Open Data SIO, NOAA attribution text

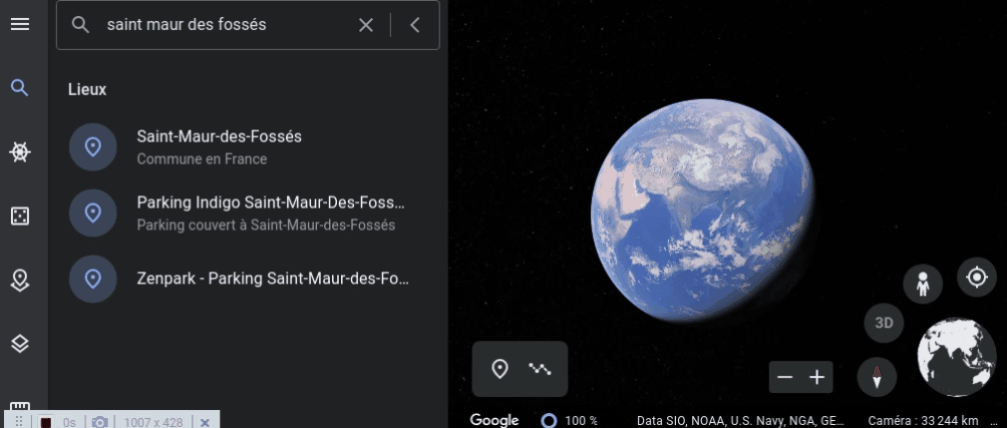(740, 421)
